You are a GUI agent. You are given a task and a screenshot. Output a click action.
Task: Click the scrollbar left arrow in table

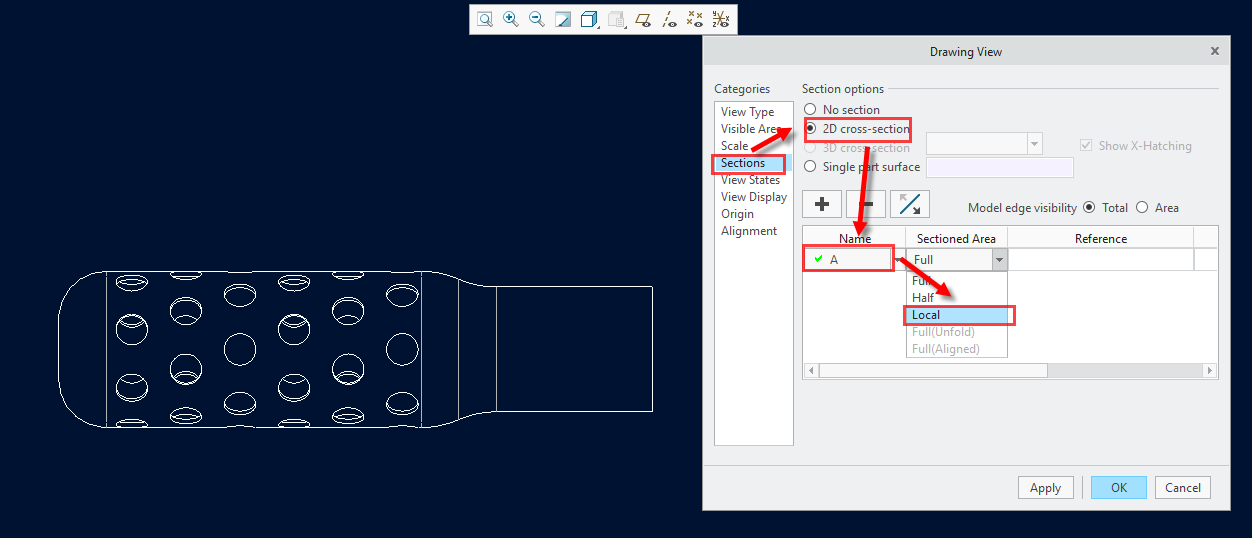(810, 370)
